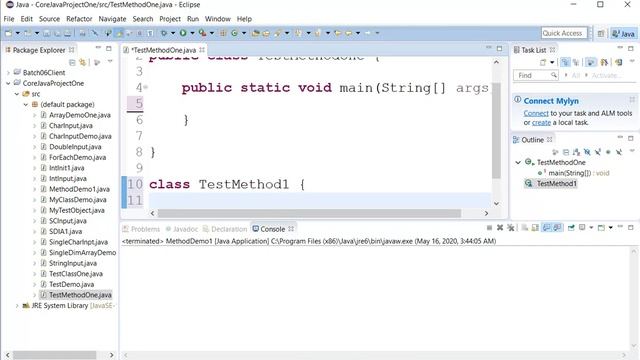Viewport: 640px width, 360px height.
Task: Click the Connect link in Mylyn panel
Action: point(536,113)
